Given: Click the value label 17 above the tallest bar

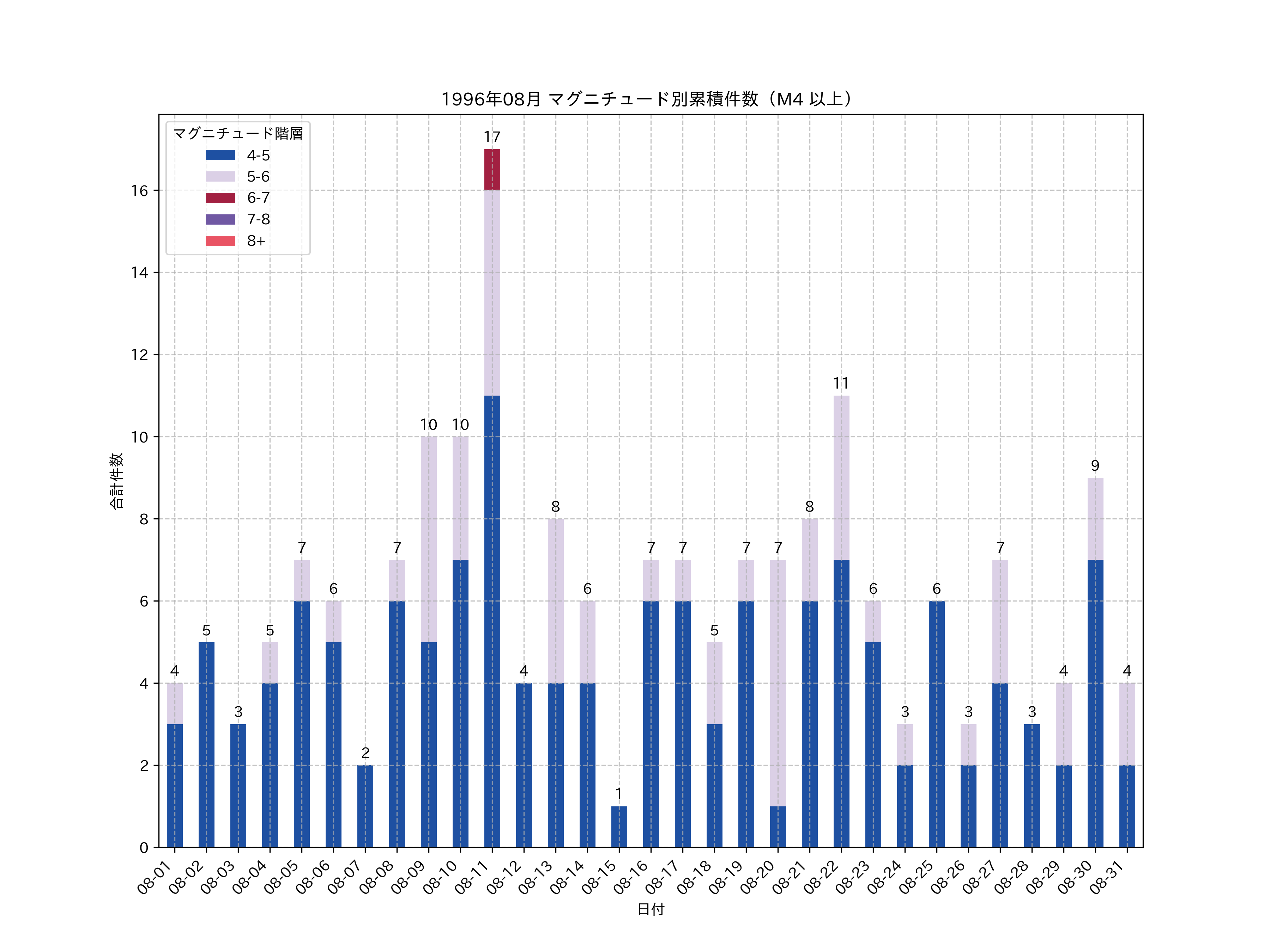Looking at the screenshot, I should 492,137.
